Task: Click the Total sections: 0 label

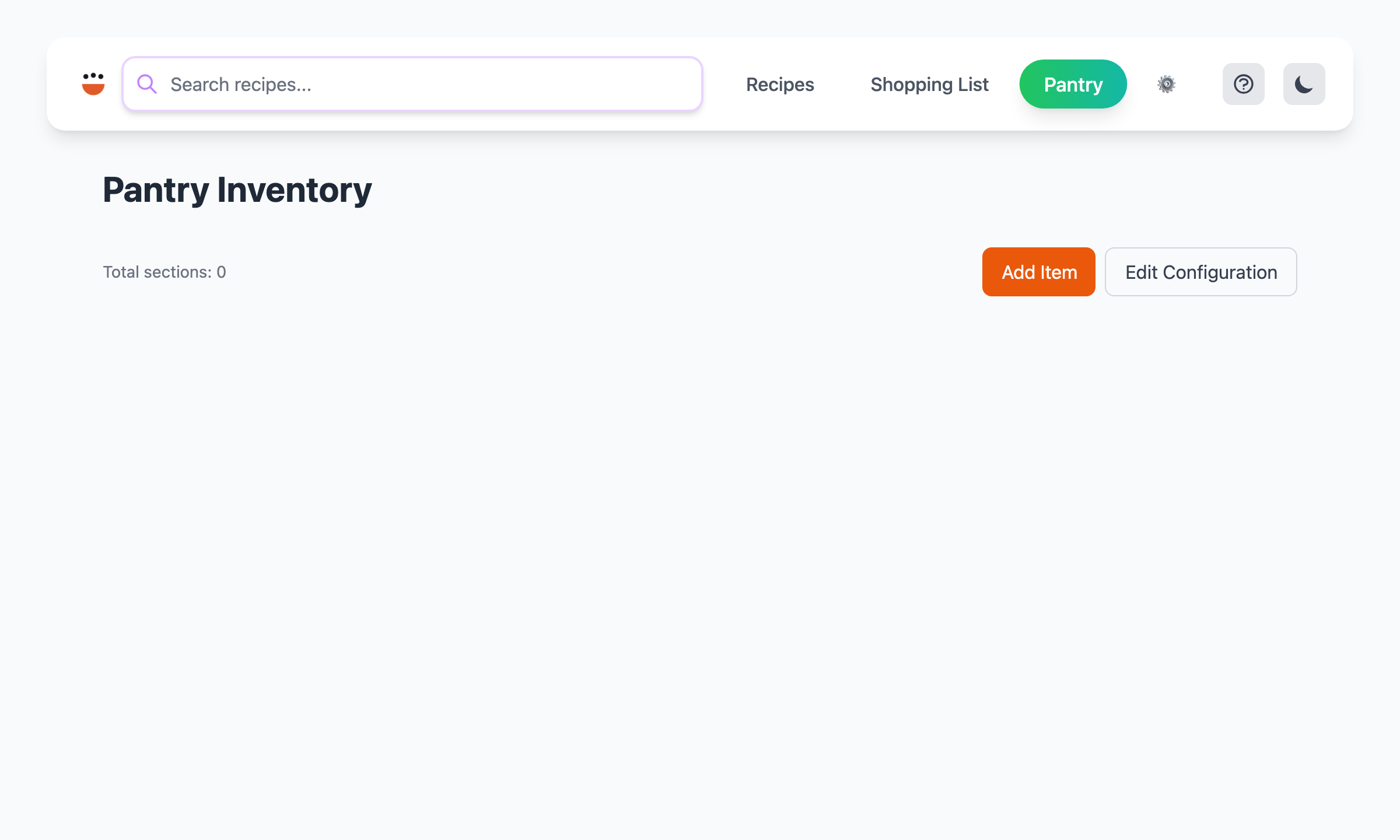Action: 164,272
